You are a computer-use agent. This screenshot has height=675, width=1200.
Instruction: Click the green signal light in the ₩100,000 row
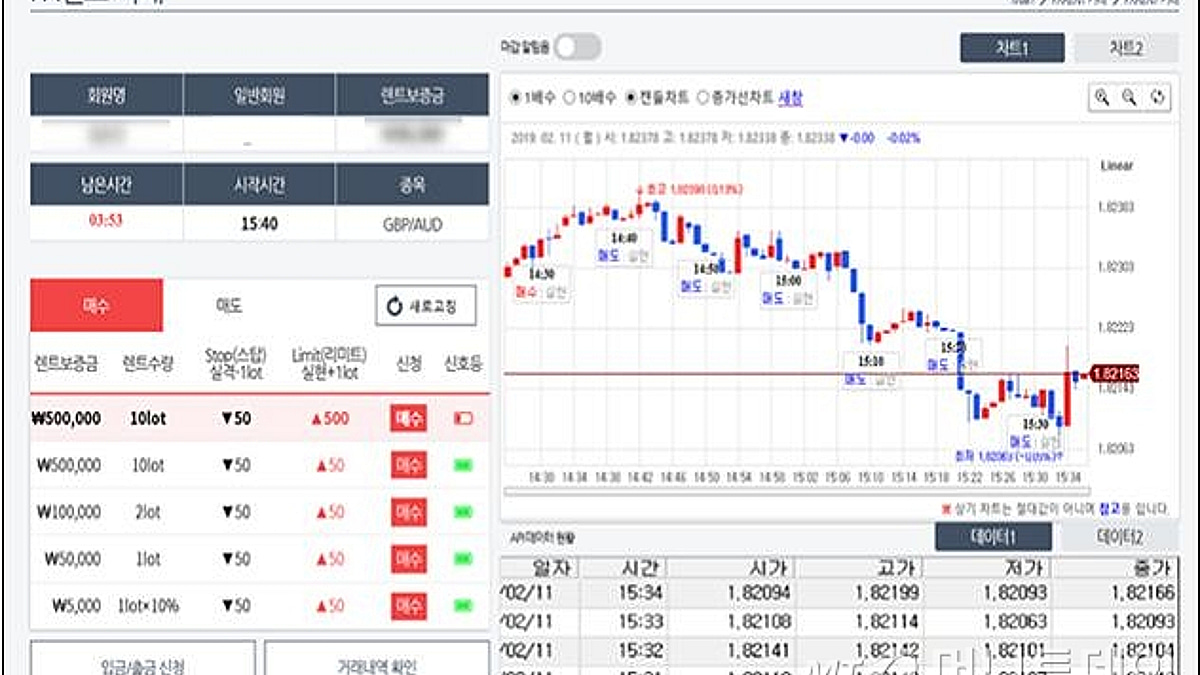463,512
